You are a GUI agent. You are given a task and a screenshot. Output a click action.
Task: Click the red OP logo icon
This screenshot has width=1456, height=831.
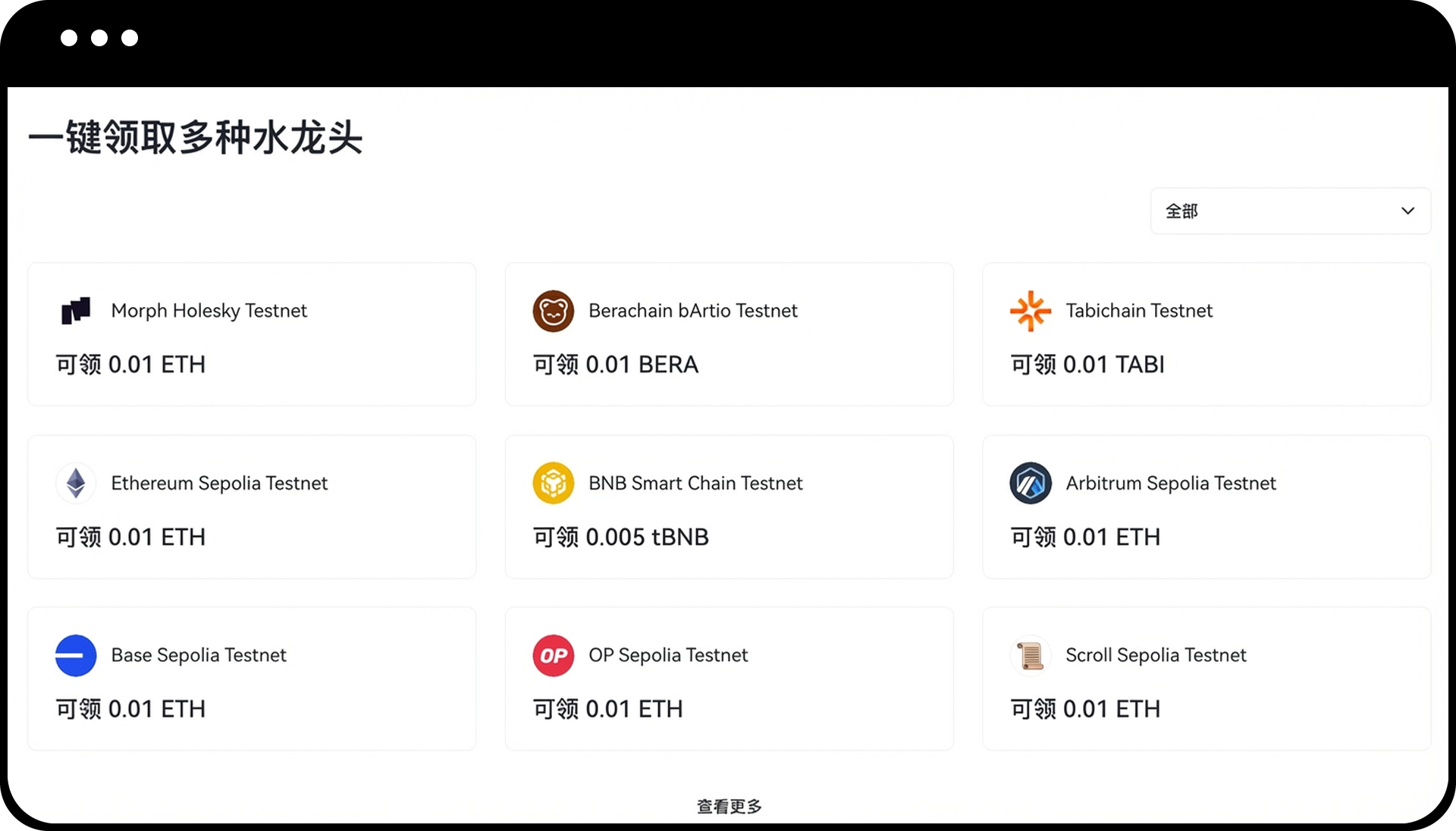pos(553,655)
